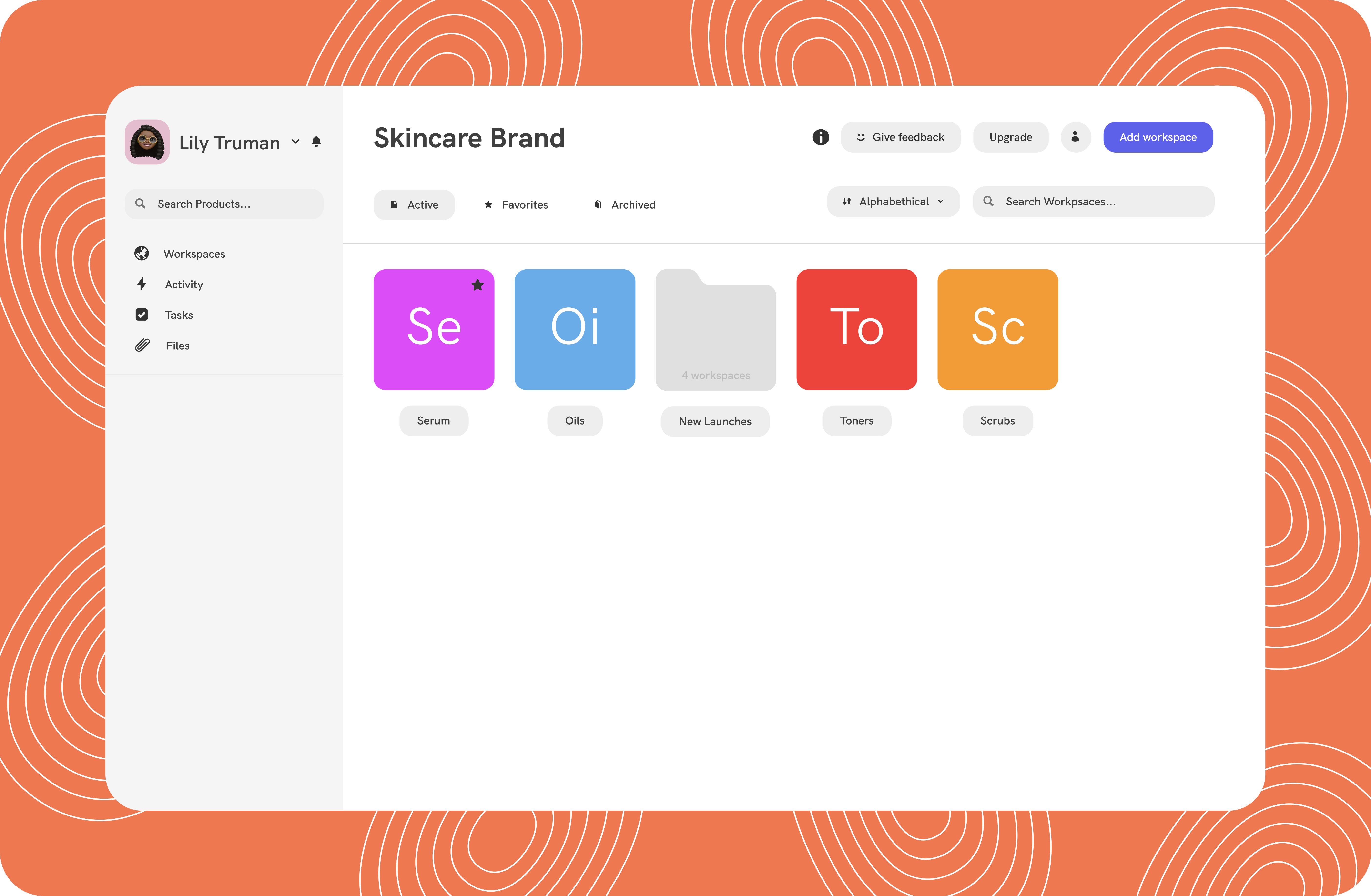Screen dimensions: 1371x896
Task: Expand the Lily Truman account chevron
Action: 295,142
